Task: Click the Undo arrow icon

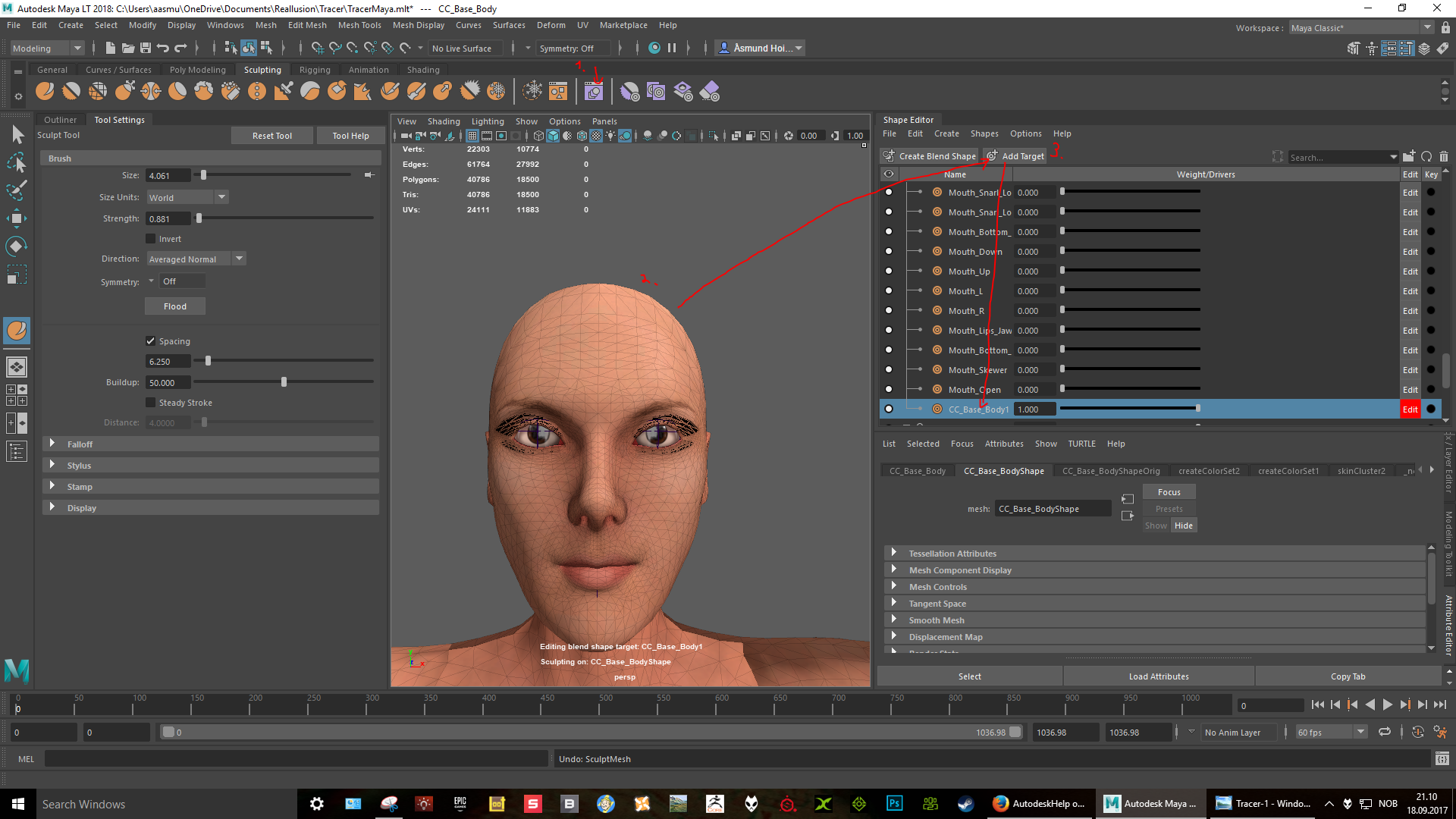Action: (163, 48)
